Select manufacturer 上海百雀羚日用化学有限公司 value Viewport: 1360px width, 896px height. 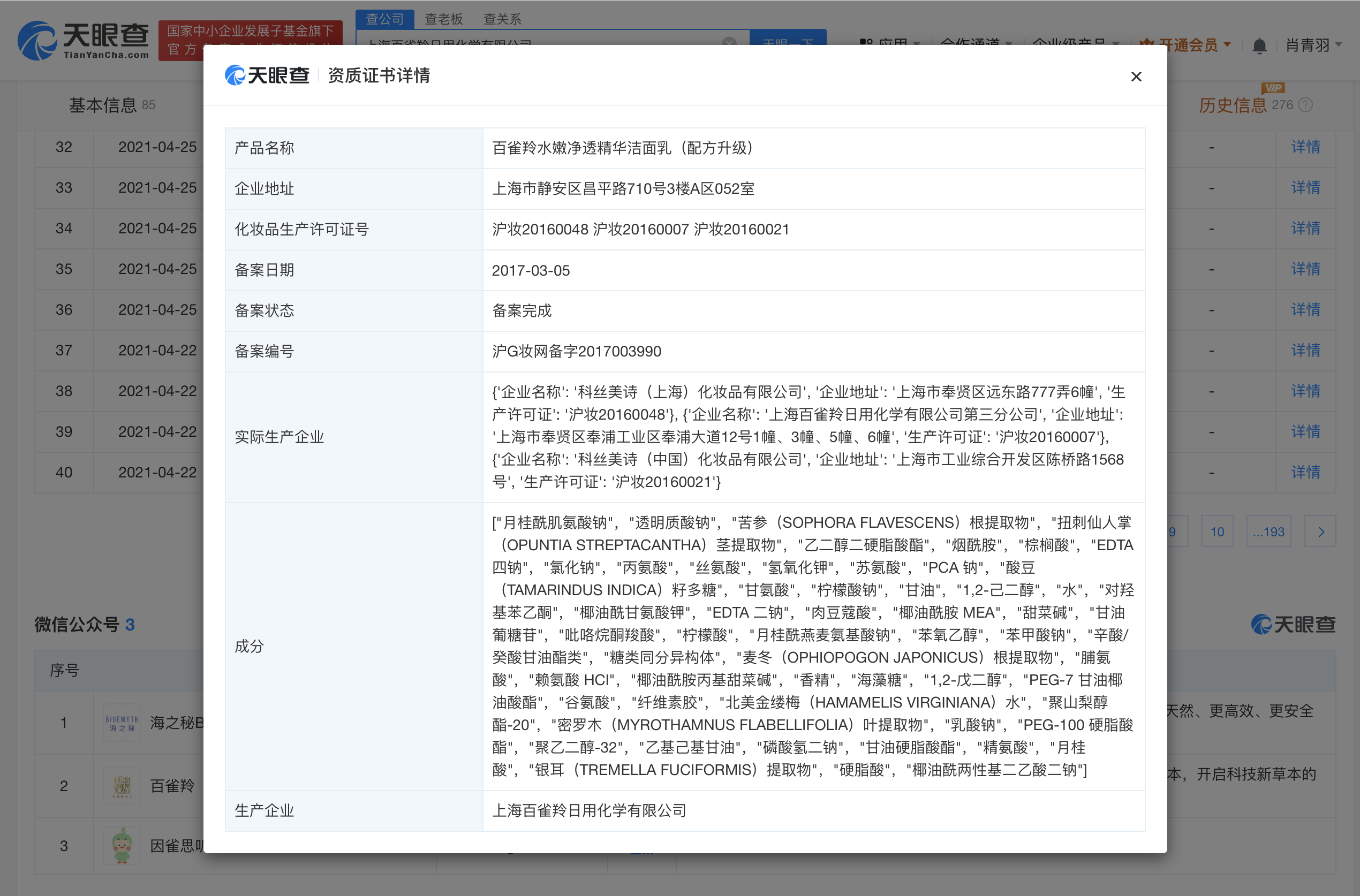tap(590, 810)
